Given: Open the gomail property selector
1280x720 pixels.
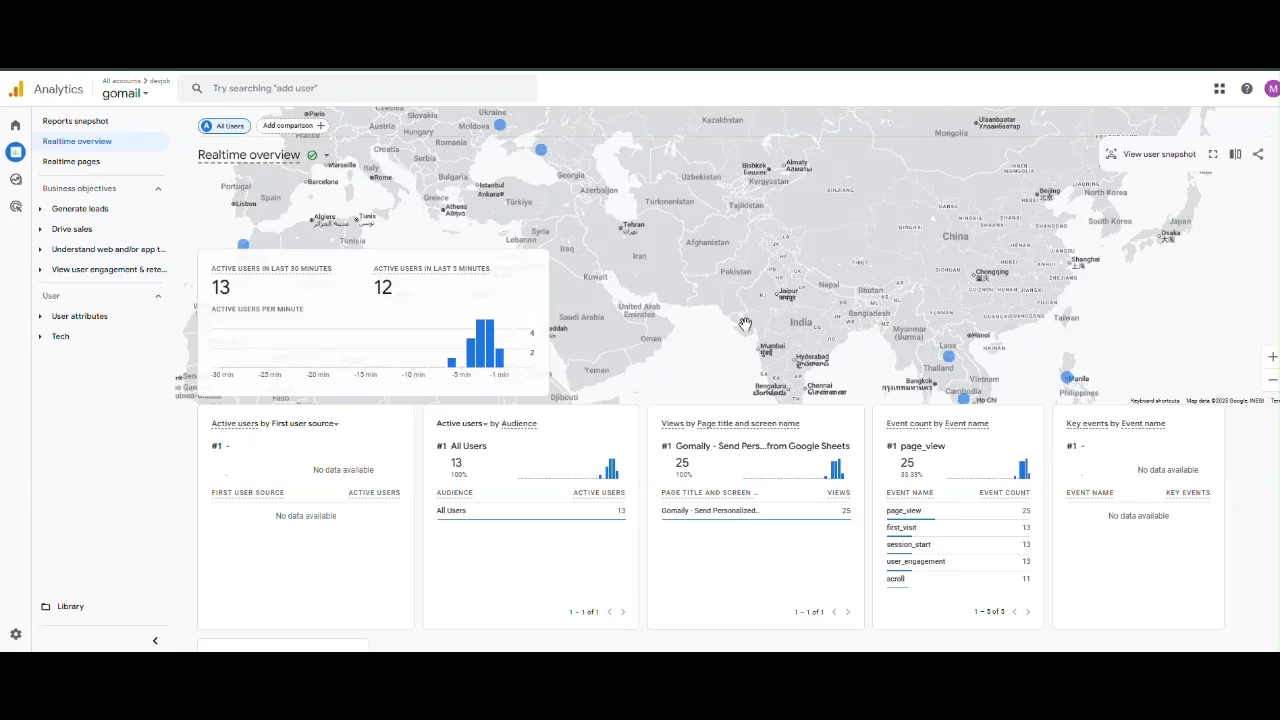Looking at the screenshot, I should pyautogui.click(x=125, y=93).
